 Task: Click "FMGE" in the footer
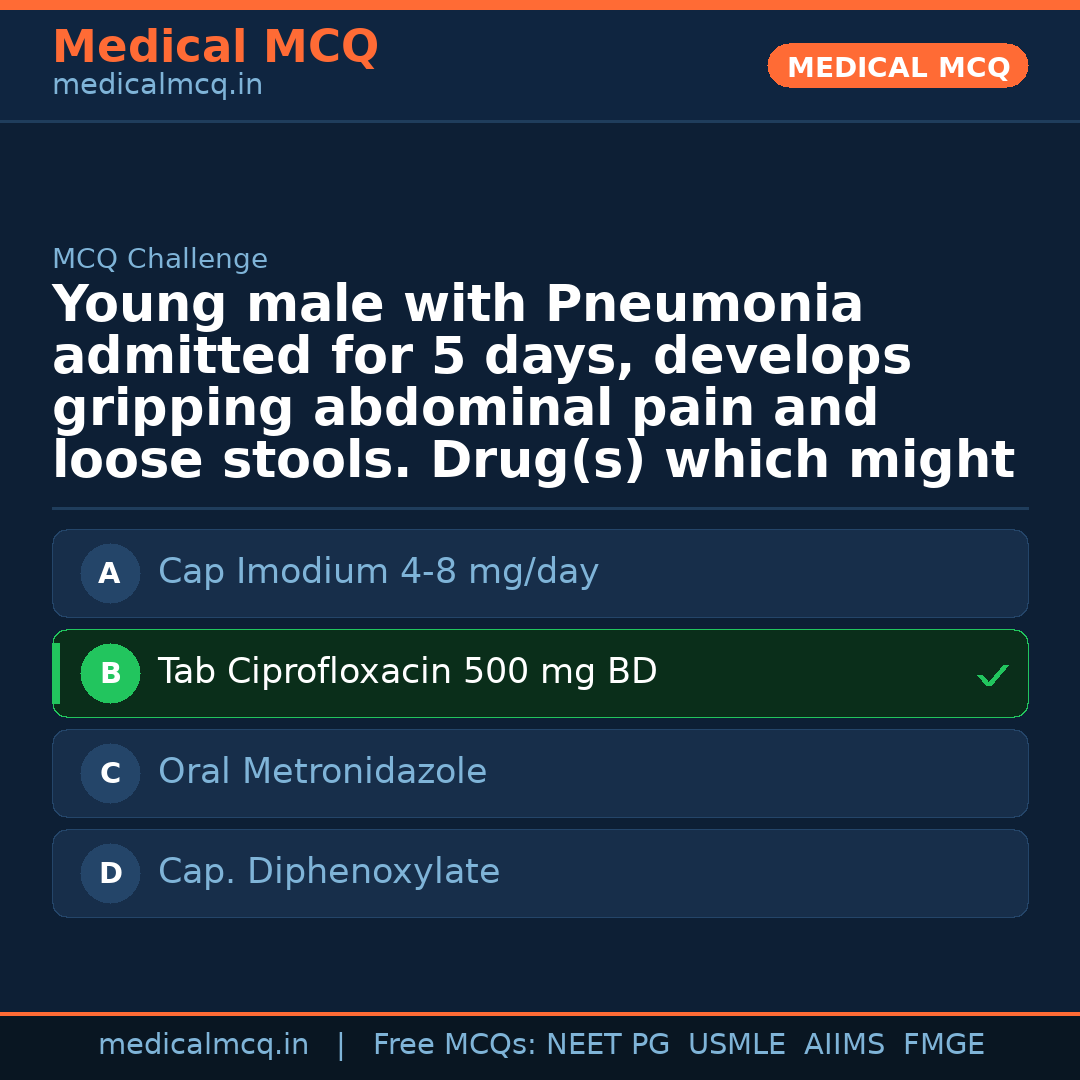(x=944, y=1045)
